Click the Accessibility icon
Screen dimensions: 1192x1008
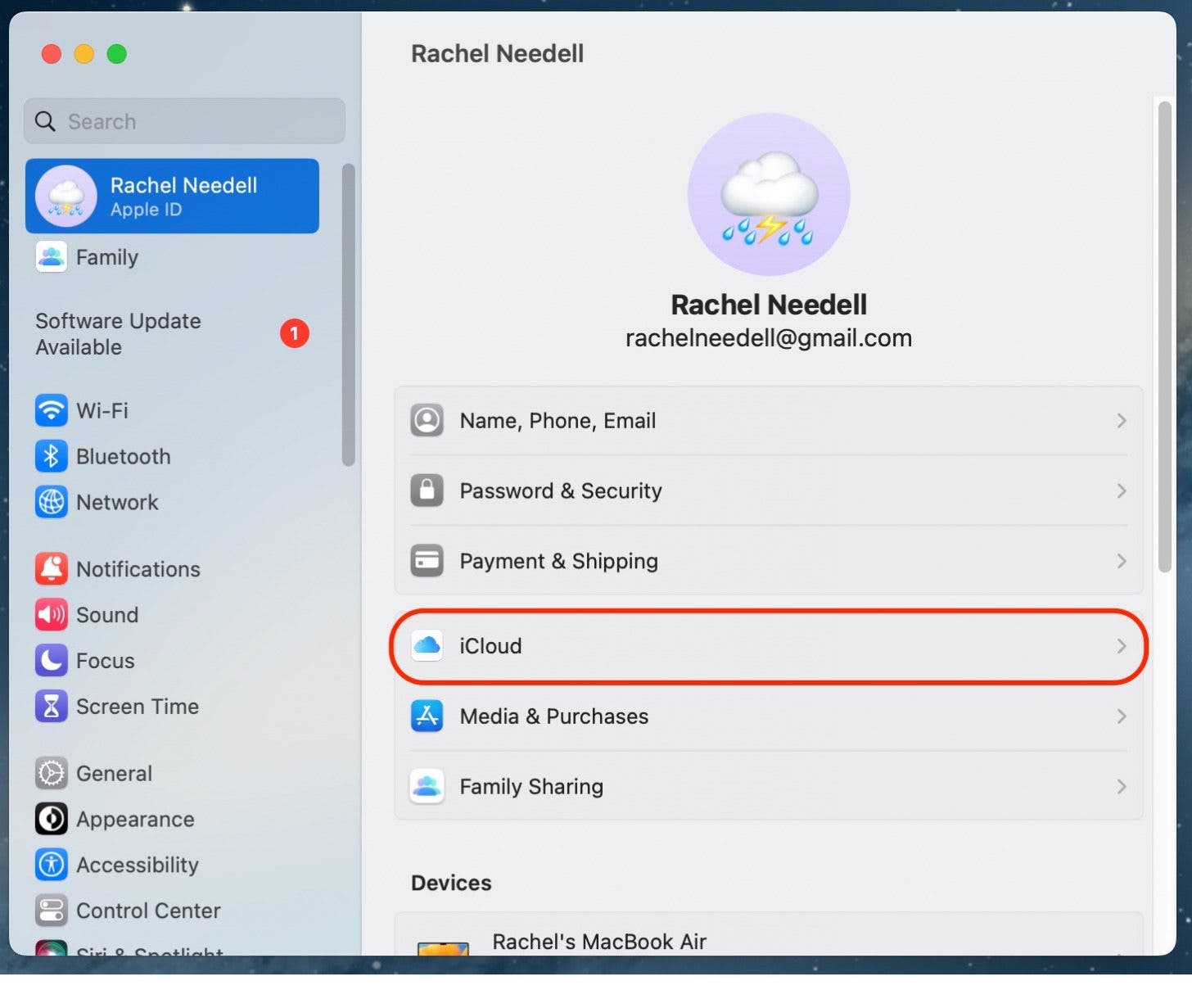(x=51, y=865)
